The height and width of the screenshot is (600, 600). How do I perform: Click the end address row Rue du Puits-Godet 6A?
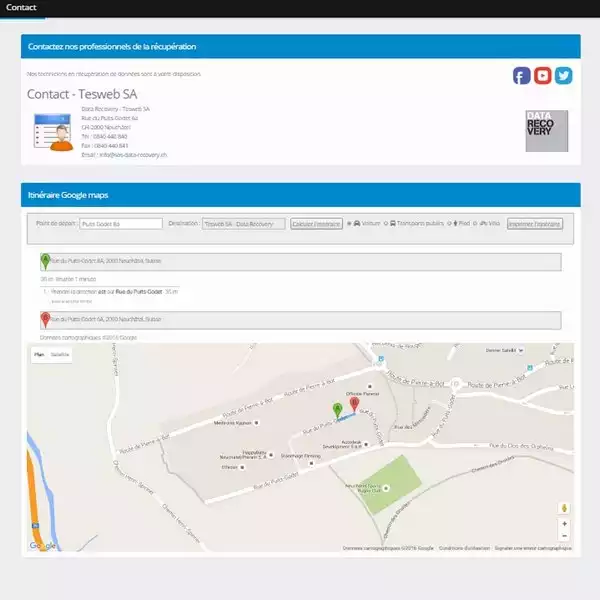coord(301,320)
